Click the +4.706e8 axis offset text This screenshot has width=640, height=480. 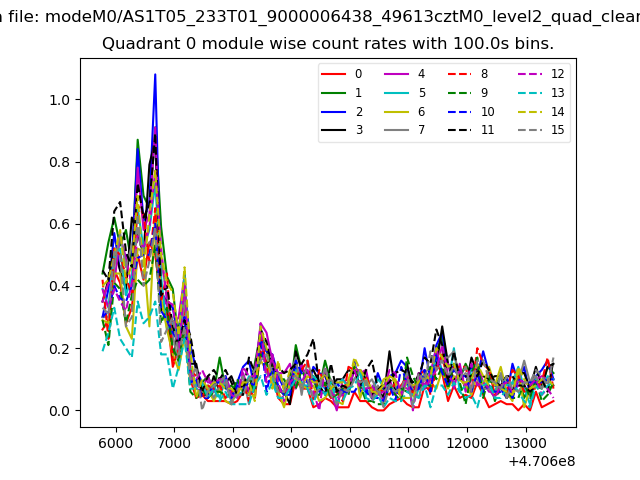542,462
